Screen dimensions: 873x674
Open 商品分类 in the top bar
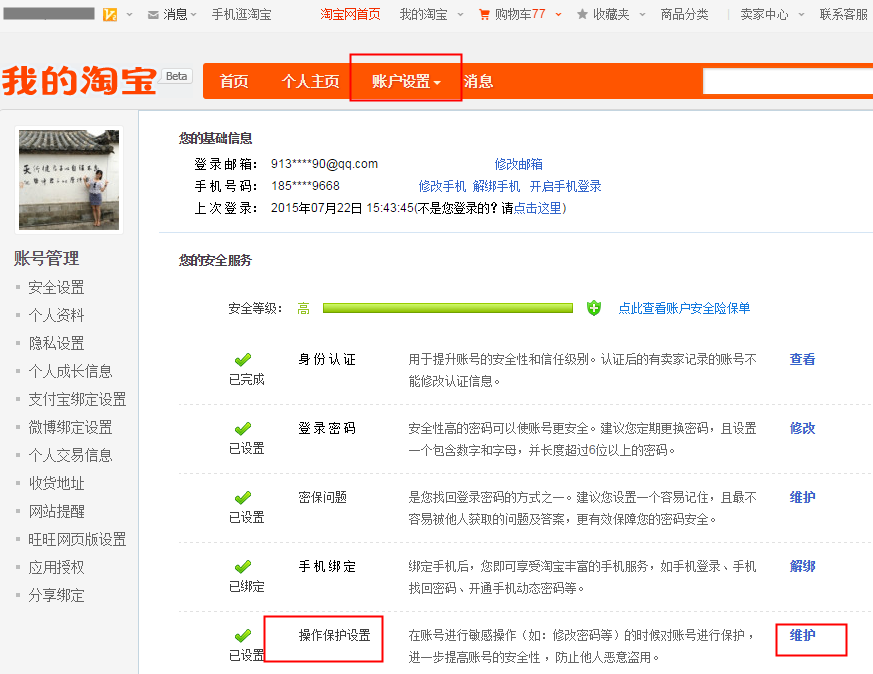[x=684, y=14]
